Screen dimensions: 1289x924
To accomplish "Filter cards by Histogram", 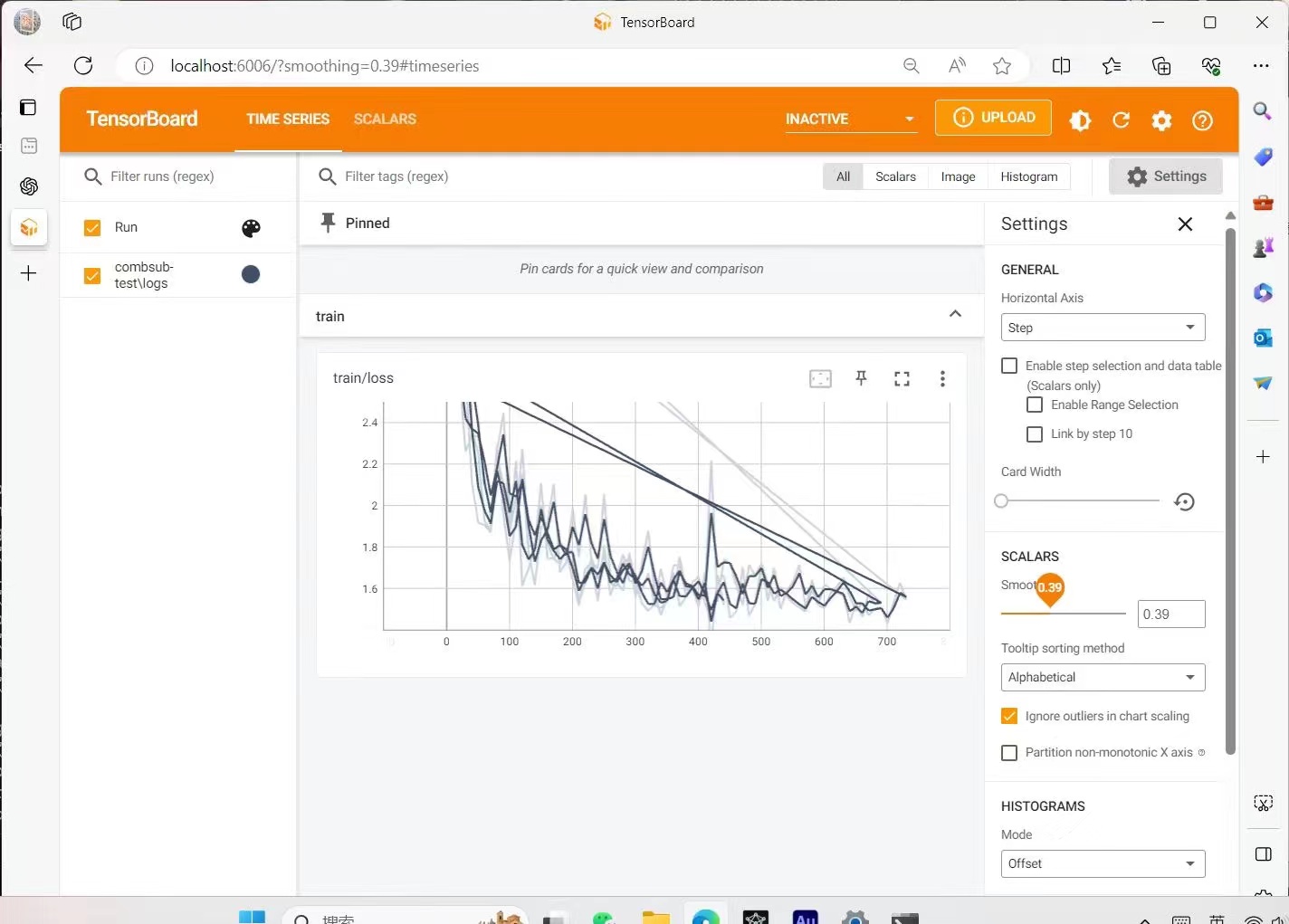I will coord(1028,176).
